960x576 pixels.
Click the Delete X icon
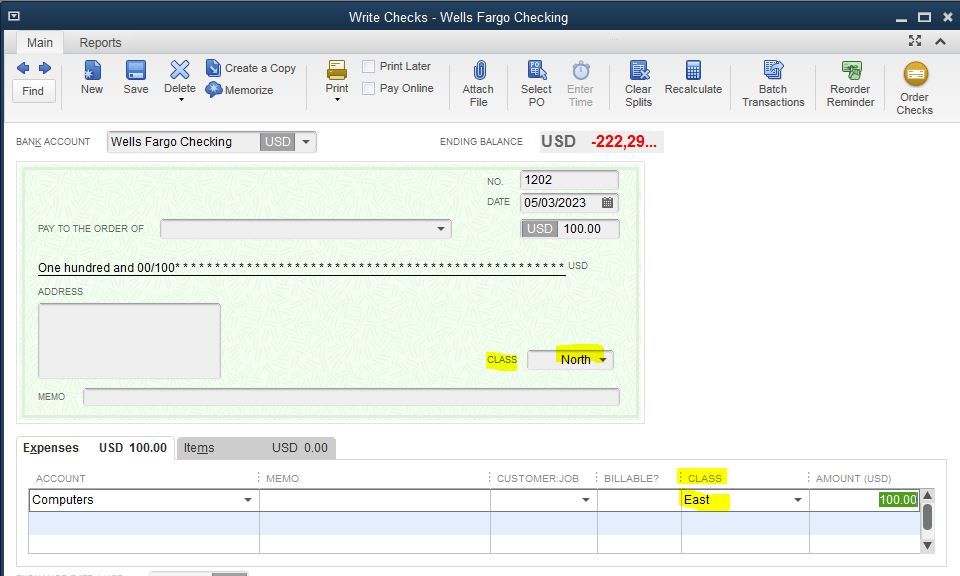(180, 70)
